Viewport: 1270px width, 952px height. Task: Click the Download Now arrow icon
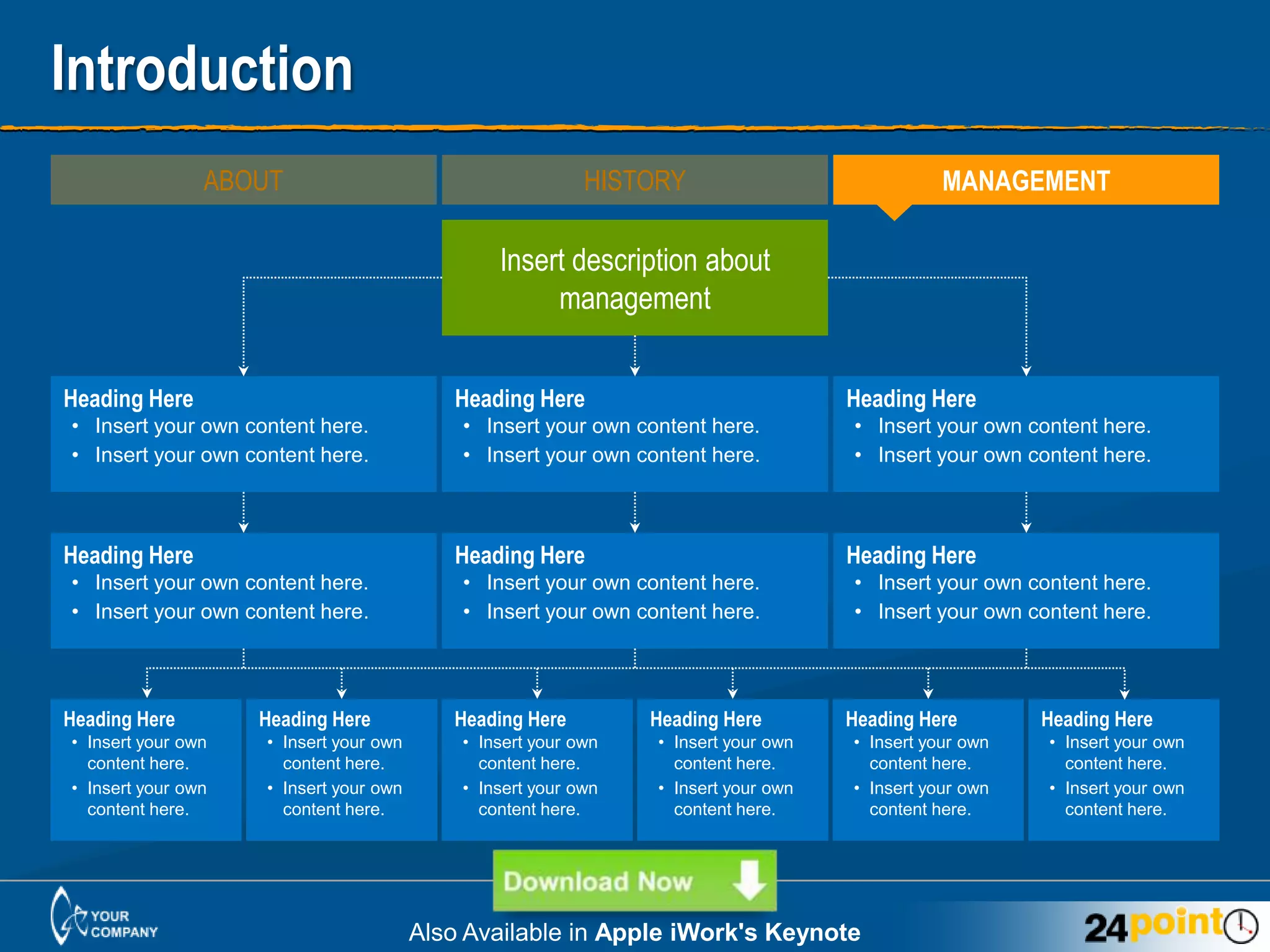point(749,880)
